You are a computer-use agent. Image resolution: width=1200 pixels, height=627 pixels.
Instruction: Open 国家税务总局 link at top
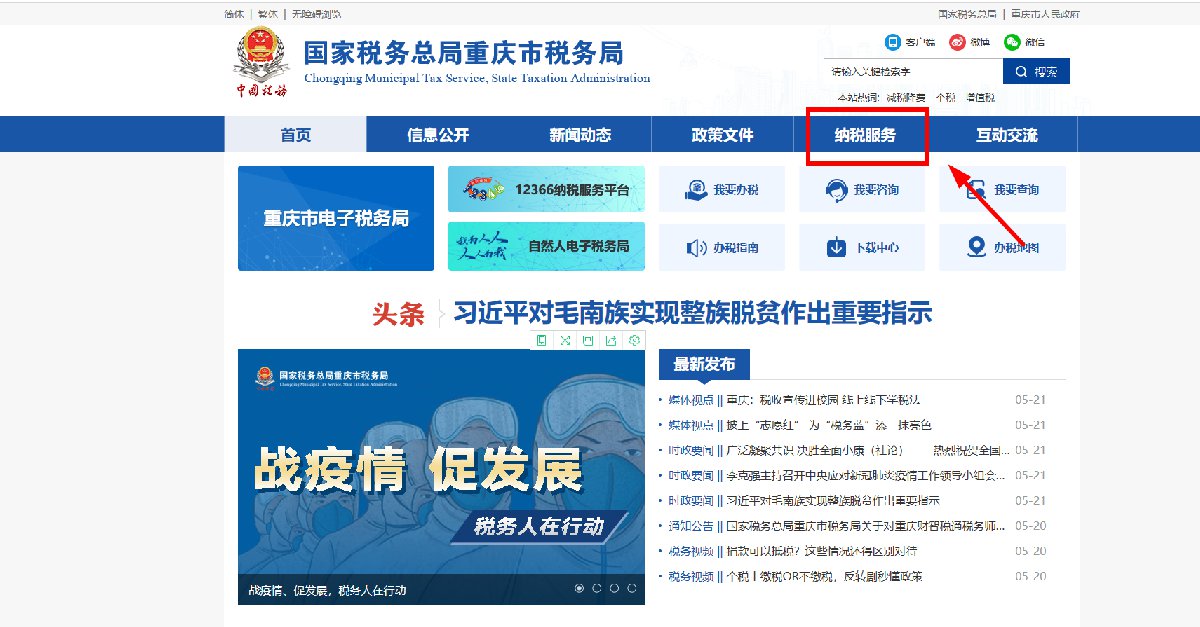point(967,14)
